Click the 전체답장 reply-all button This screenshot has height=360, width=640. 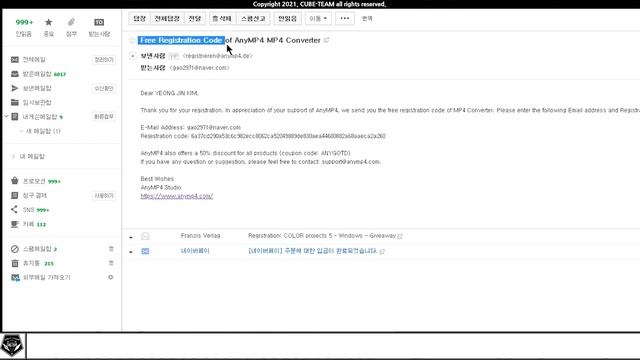click(167, 18)
